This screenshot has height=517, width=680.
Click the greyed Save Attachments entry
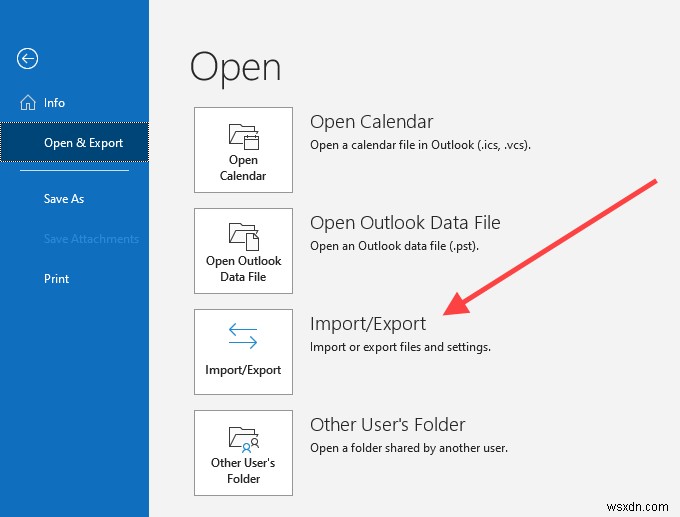click(91, 239)
